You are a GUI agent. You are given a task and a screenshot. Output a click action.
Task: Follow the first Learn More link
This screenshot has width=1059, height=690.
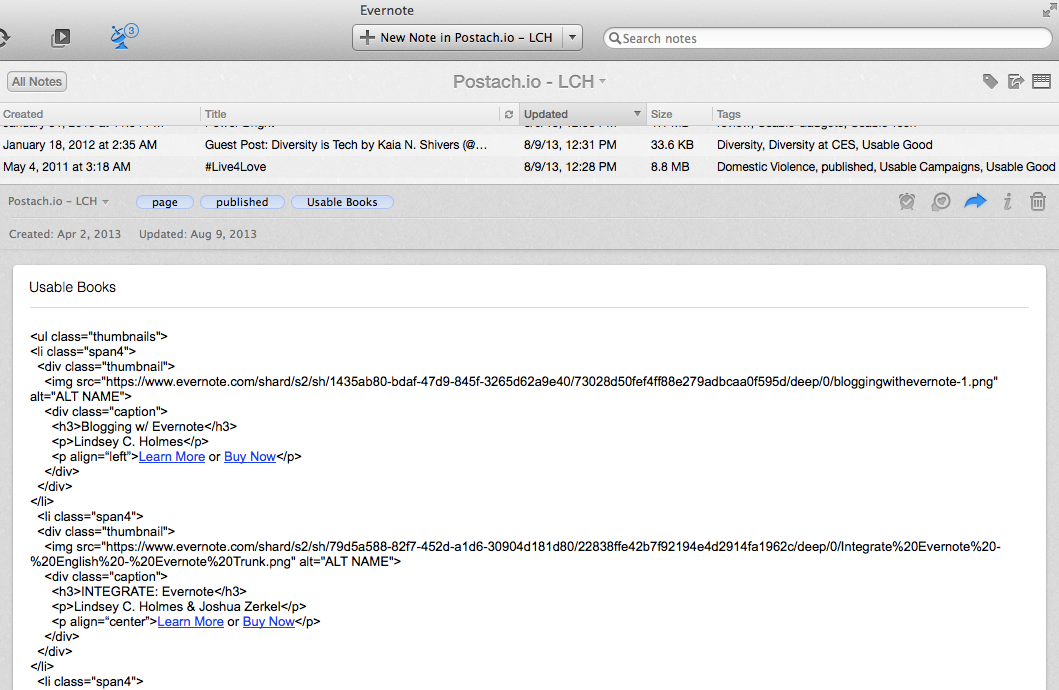172,457
